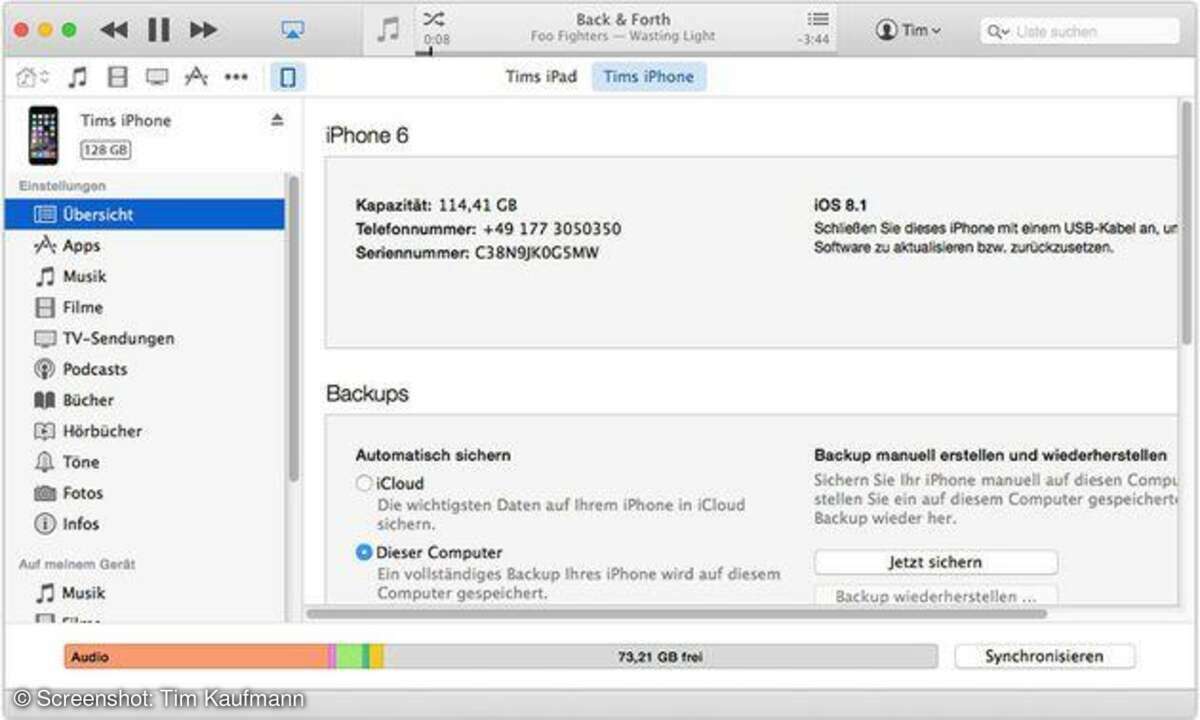The image size is (1200, 720).
Task: Skip forward to the next track
Action: click(x=203, y=30)
